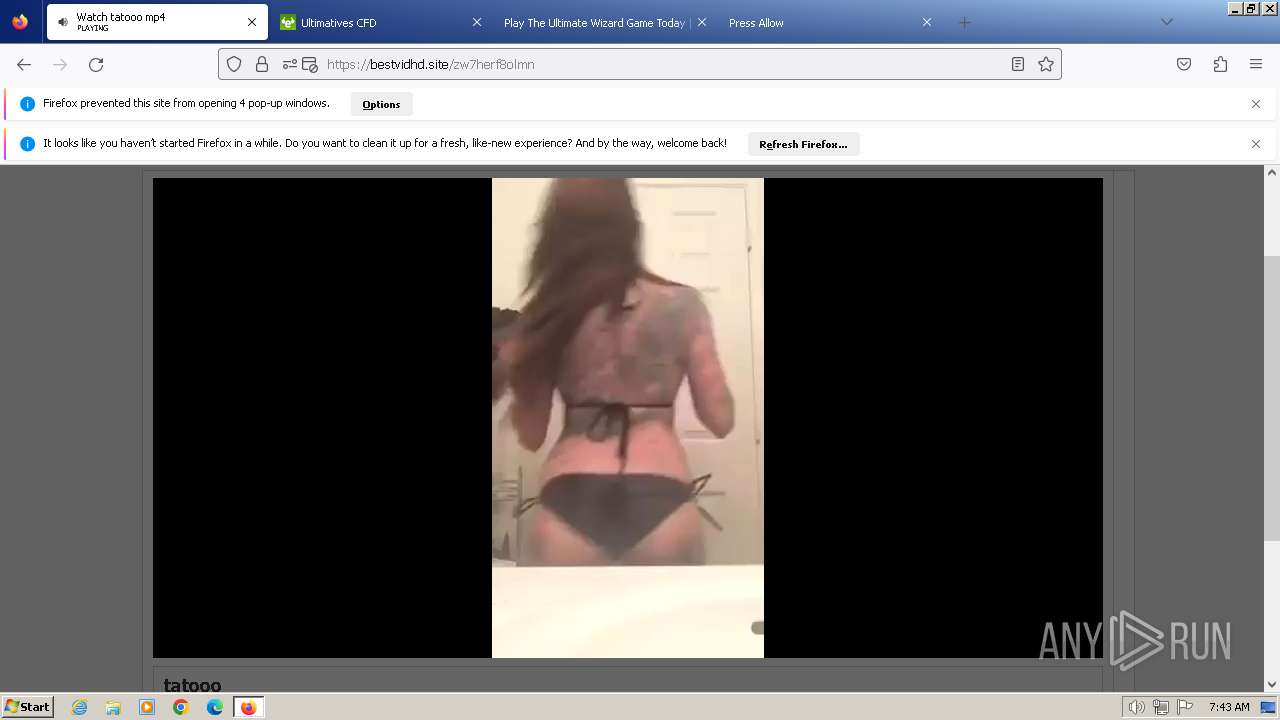The height and width of the screenshot is (720, 1280).
Task: Open the pop-up blocker Options button
Action: [x=381, y=104]
